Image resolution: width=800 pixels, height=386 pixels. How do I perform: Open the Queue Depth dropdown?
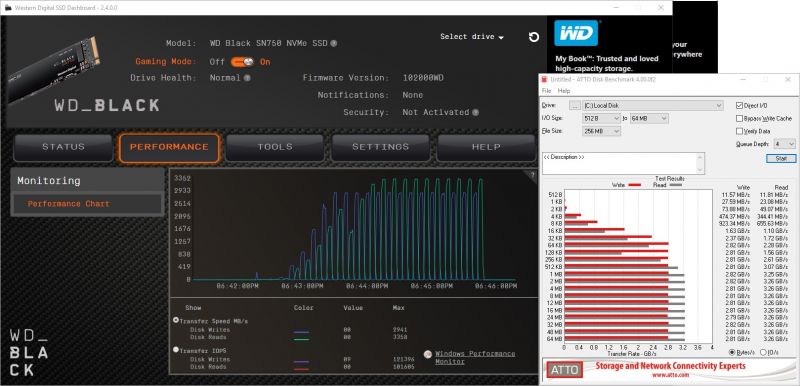[x=784, y=144]
